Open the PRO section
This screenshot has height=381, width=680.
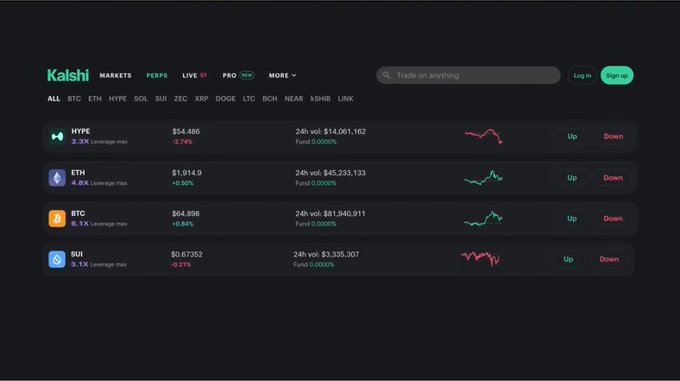click(229, 75)
